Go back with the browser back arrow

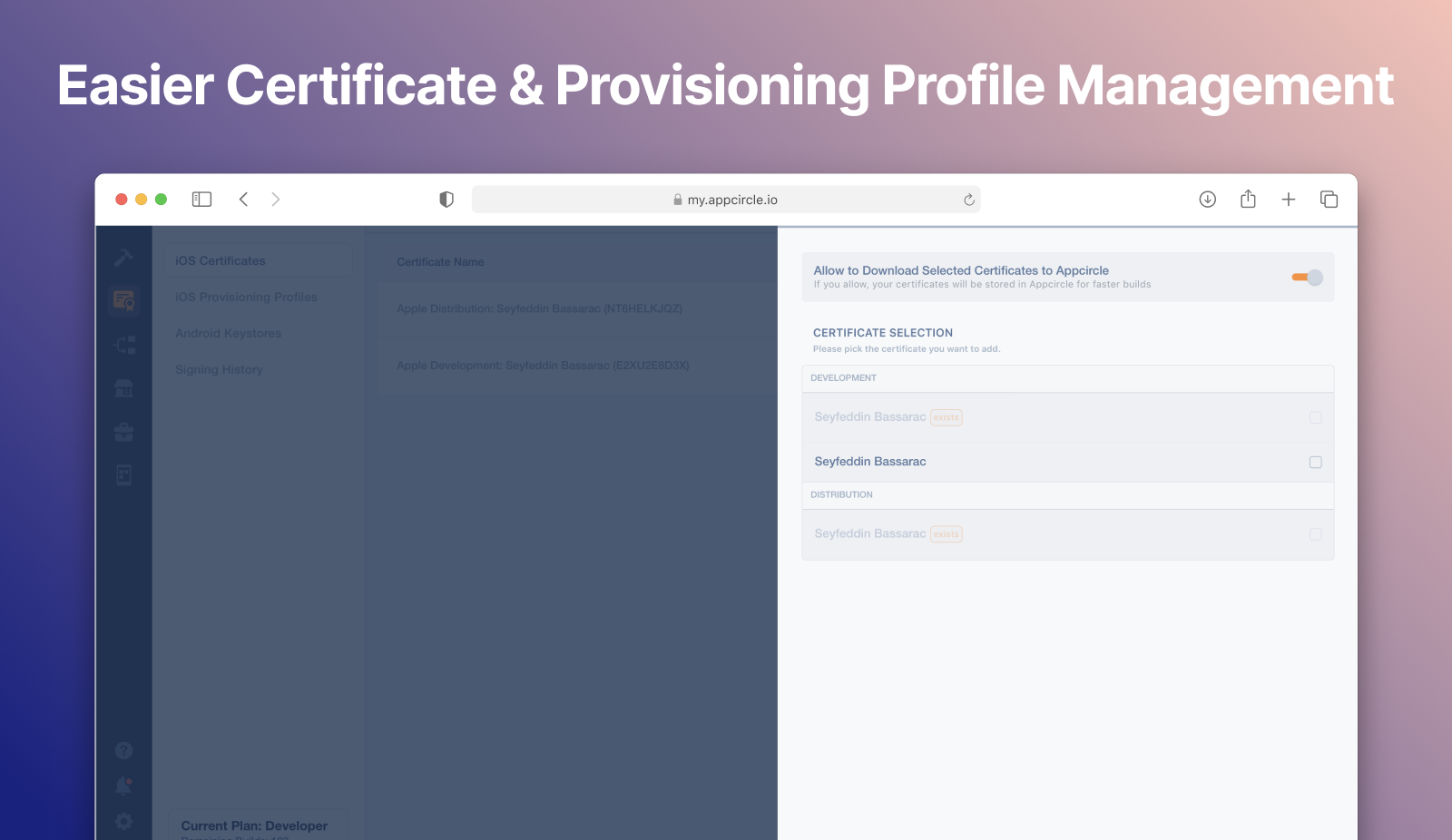(x=243, y=200)
